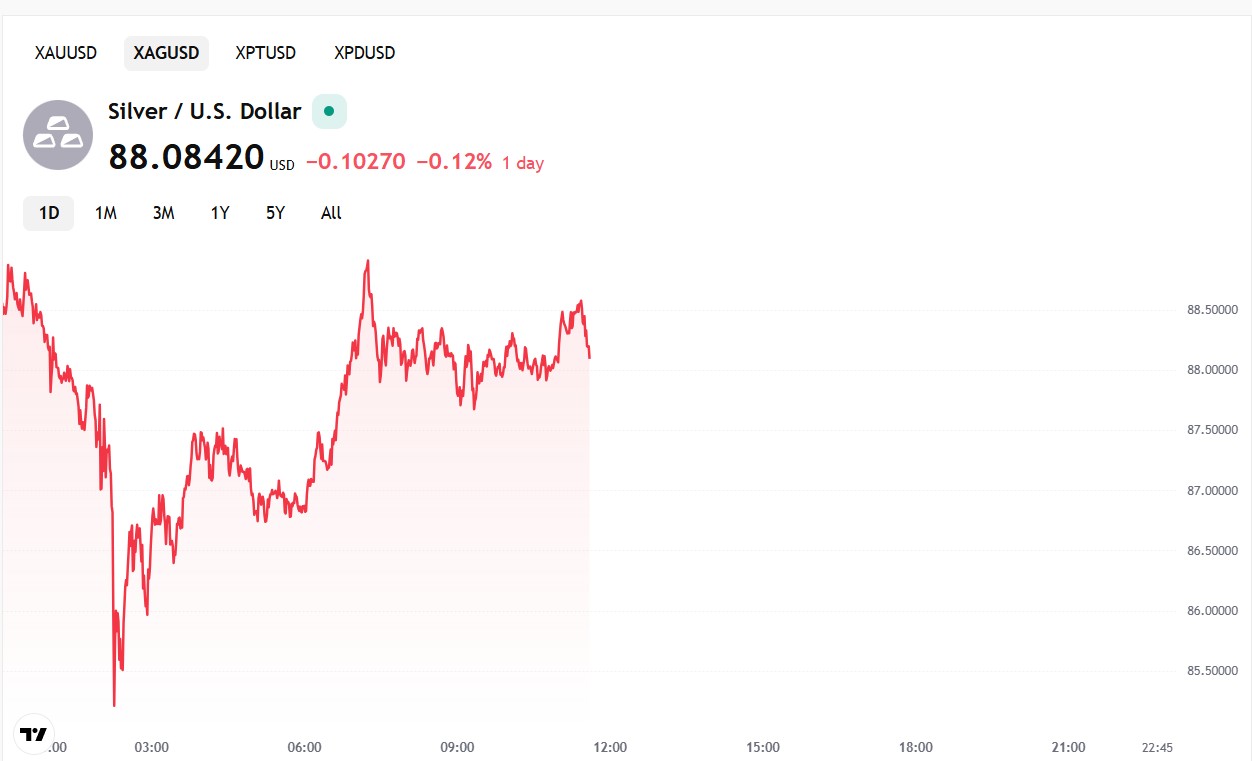This screenshot has width=1252, height=761.
Task: Click the silver bars symbol icon
Action: pyautogui.click(x=57, y=134)
